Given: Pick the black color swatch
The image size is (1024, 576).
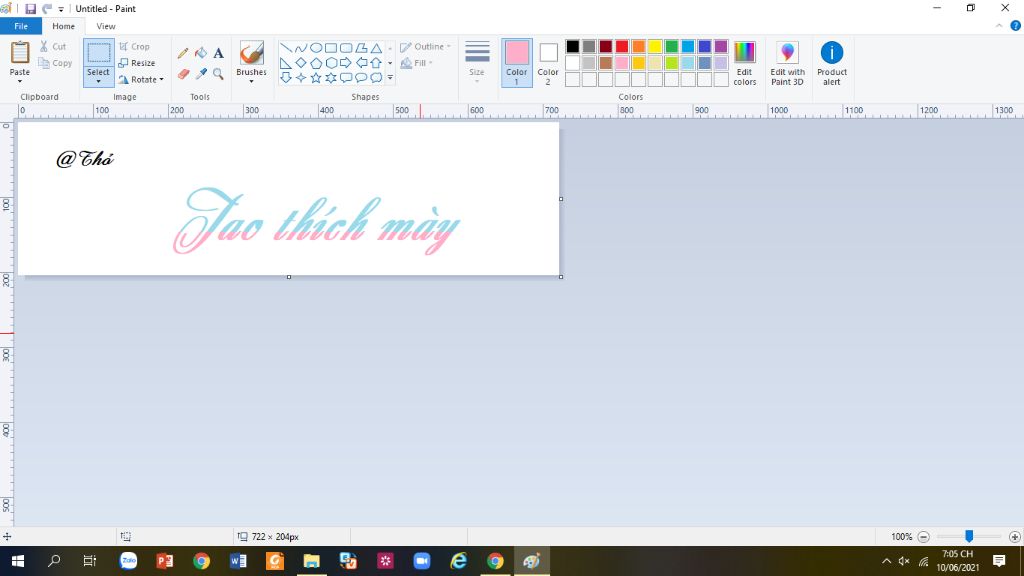Looking at the screenshot, I should pos(573,46).
